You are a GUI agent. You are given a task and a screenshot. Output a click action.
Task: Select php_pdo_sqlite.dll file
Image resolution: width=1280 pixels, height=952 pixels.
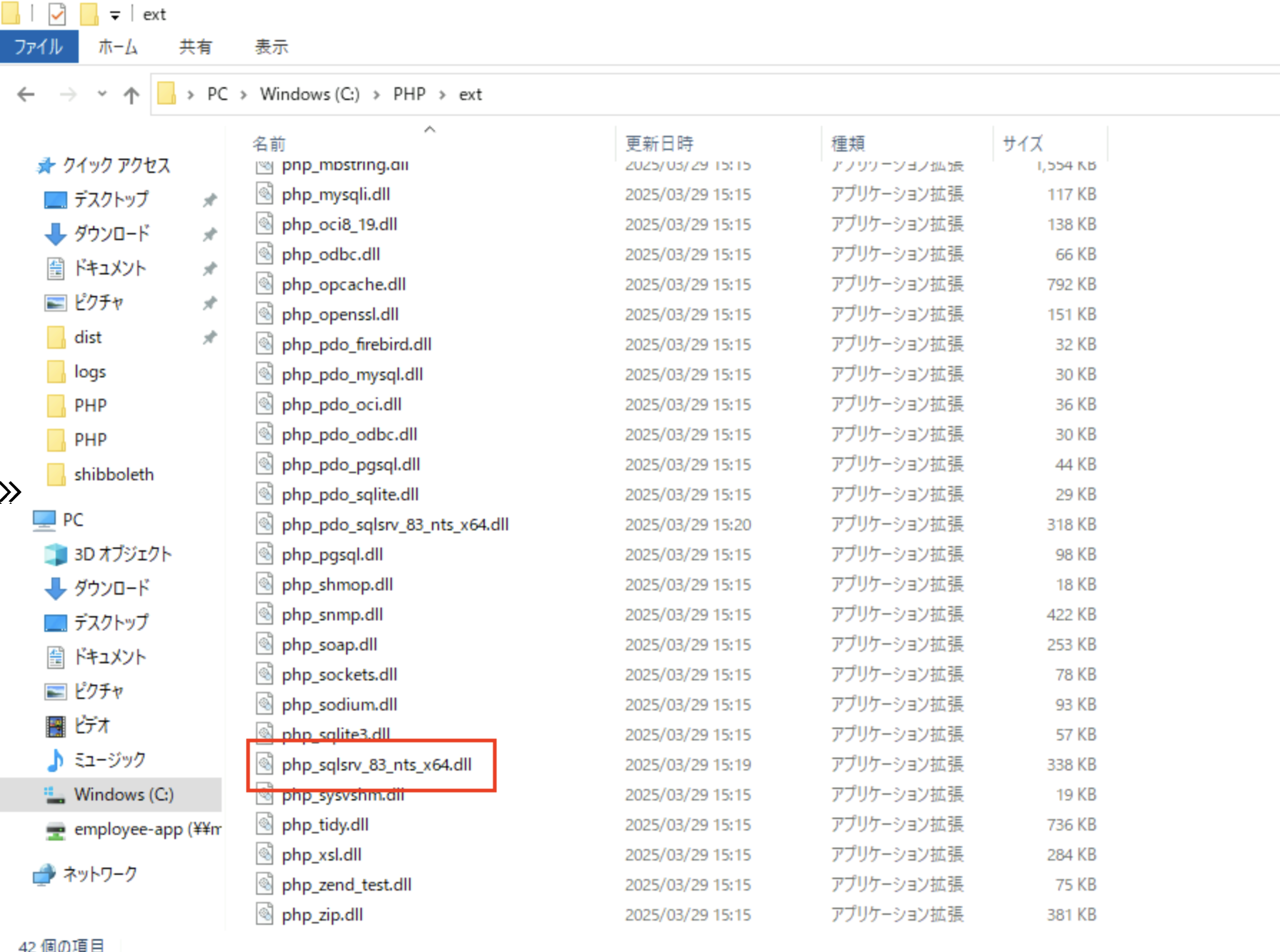350,495
